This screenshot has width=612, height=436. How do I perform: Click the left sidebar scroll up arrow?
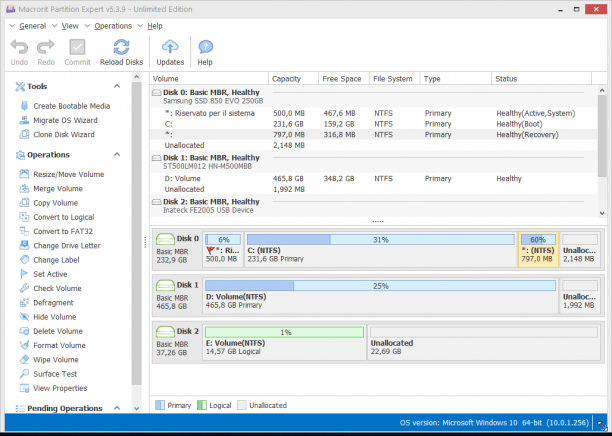tap(136, 77)
